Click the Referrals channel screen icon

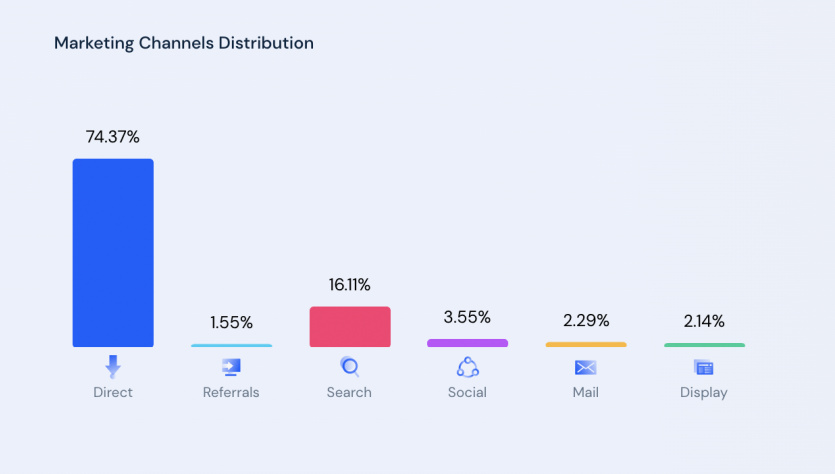[231, 367]
